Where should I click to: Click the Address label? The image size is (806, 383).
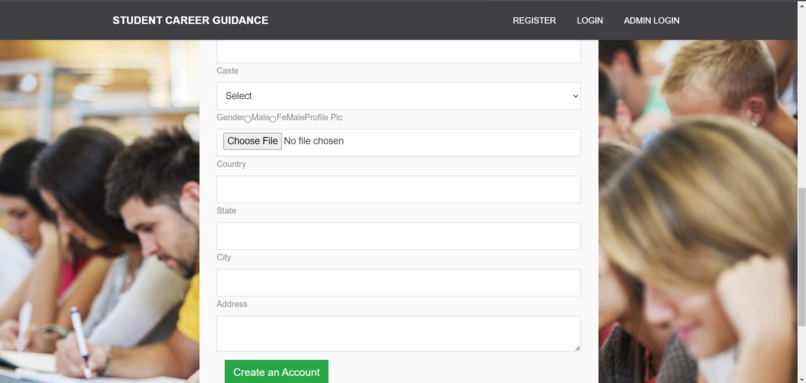click(x=232, y=304)
